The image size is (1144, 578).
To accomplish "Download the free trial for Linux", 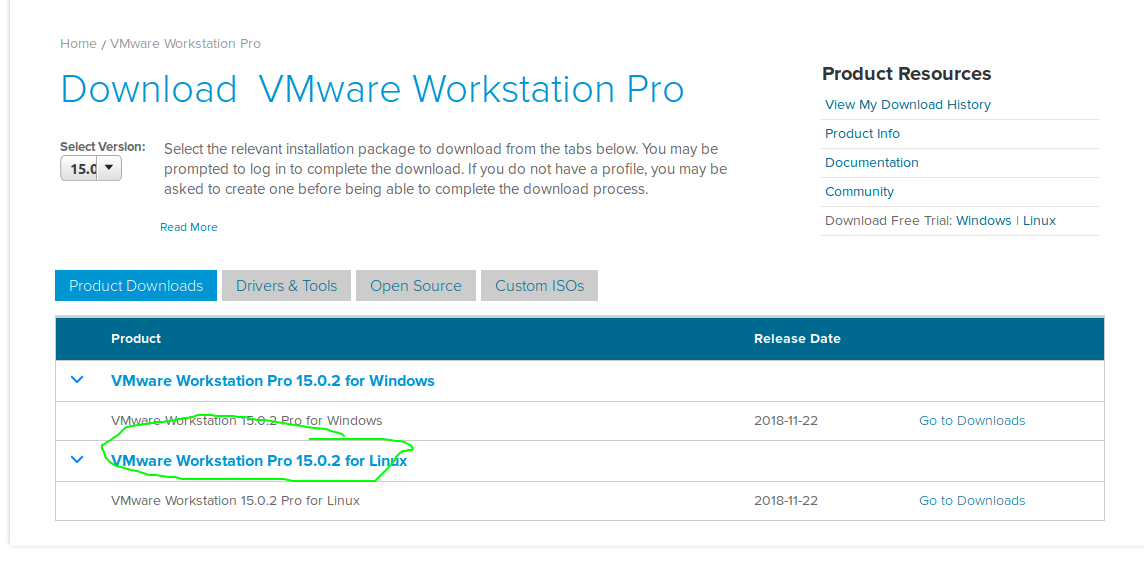I will point(1039,220).
